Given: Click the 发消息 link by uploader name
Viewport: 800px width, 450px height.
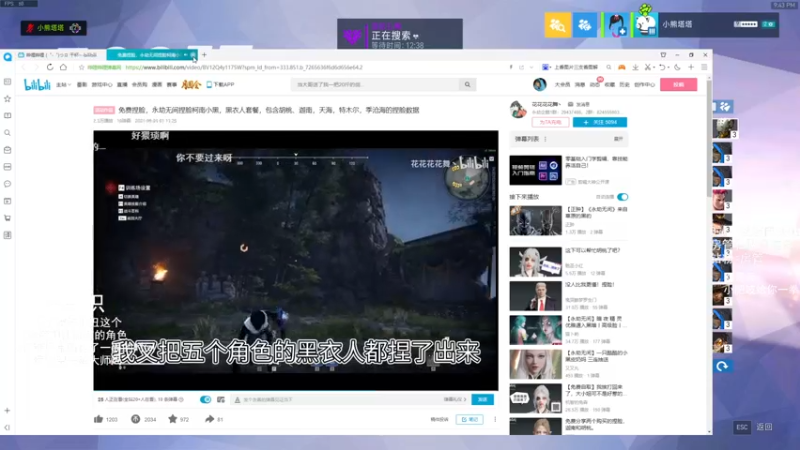Looking at the screenshot, I should tap(579, 104).
